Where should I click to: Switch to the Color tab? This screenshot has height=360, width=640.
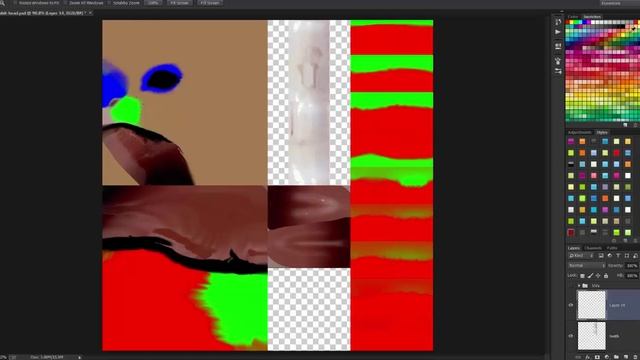573,17
